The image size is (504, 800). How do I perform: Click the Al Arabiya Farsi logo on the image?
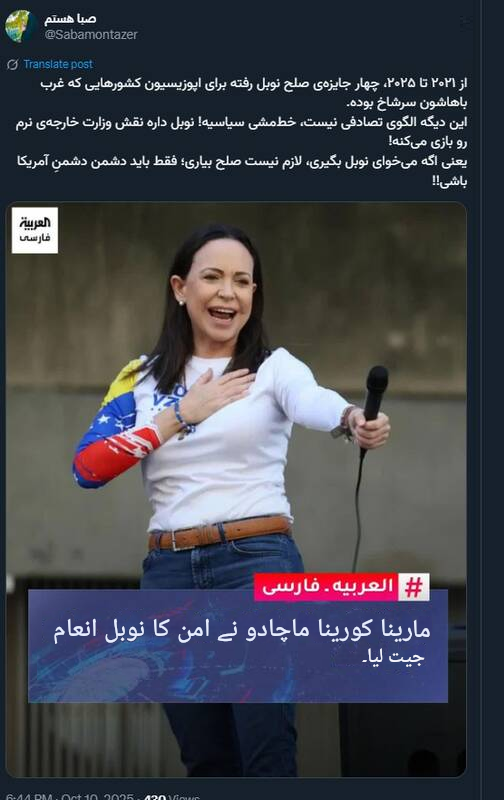(35, 230)
